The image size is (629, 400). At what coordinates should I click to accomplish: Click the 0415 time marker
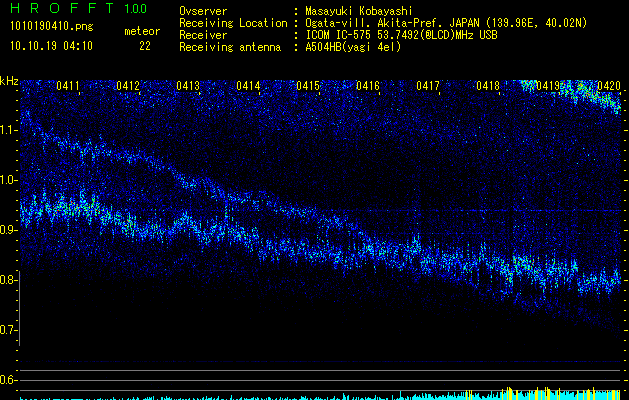(x=308, y=86)
